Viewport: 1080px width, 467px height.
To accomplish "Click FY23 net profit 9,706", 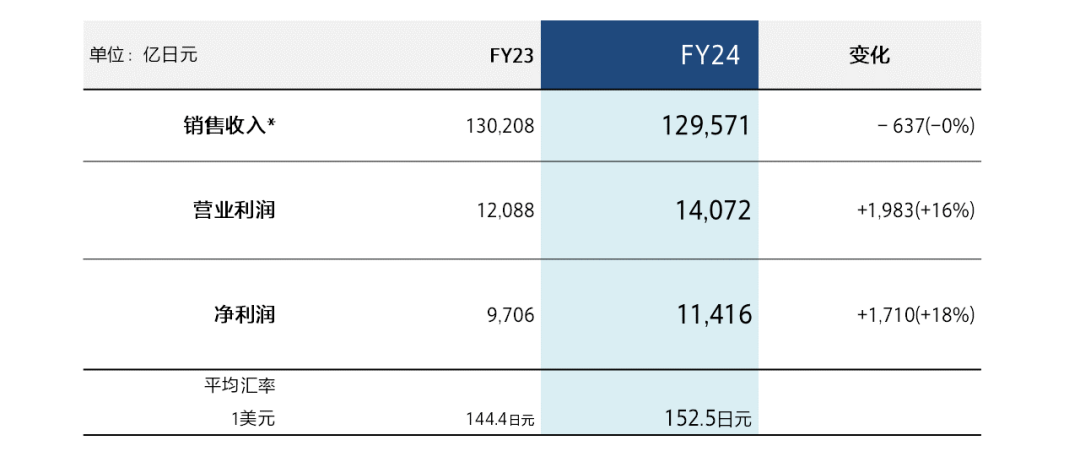I will [510, 315].
